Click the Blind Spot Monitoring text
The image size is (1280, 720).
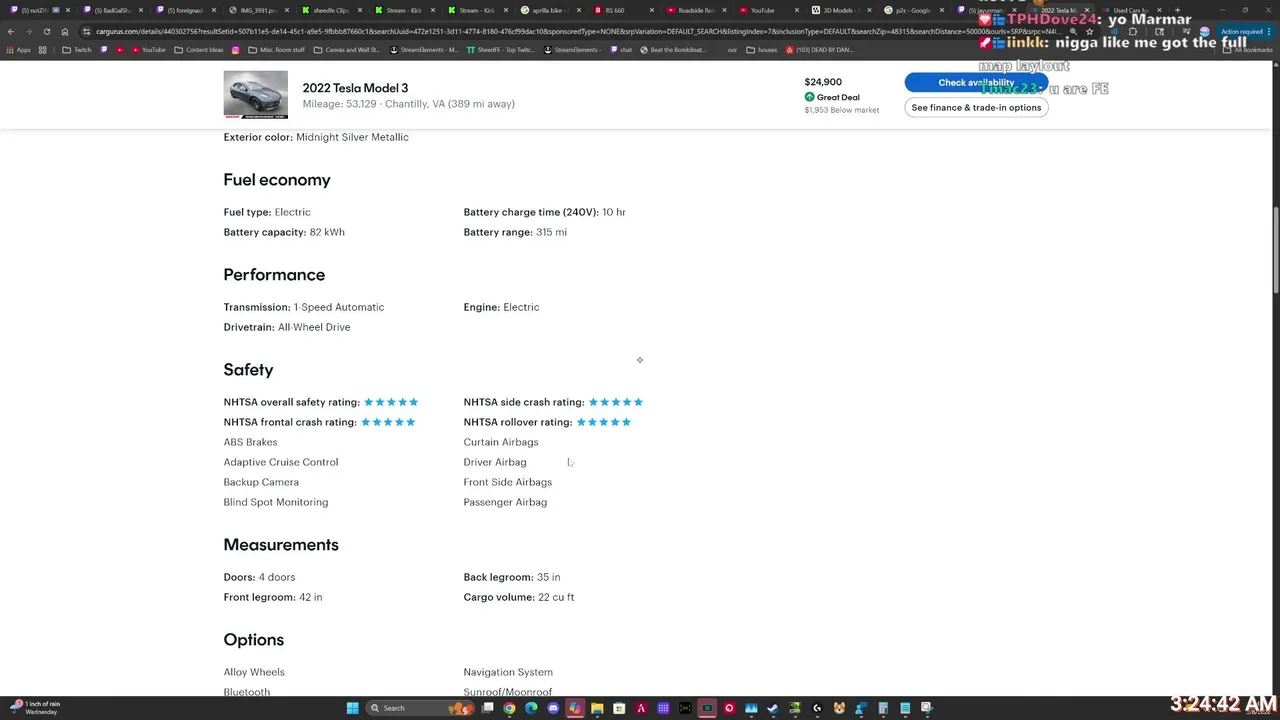276,502
